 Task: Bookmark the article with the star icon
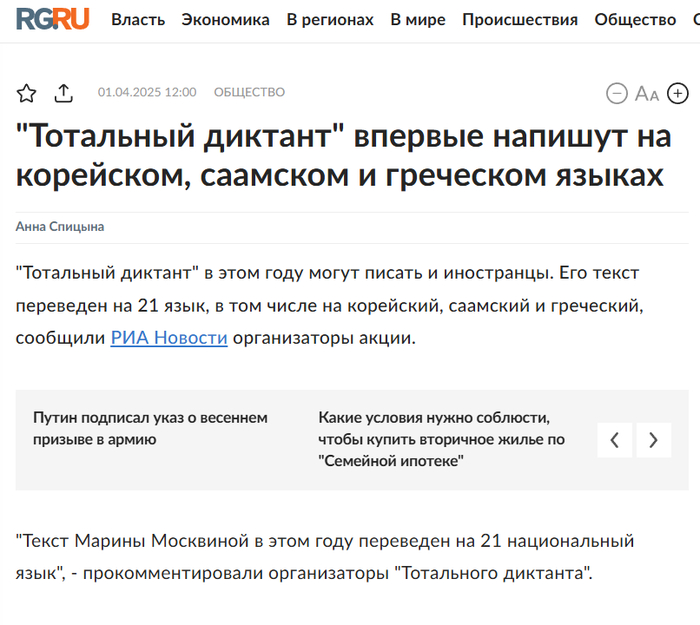27,93
